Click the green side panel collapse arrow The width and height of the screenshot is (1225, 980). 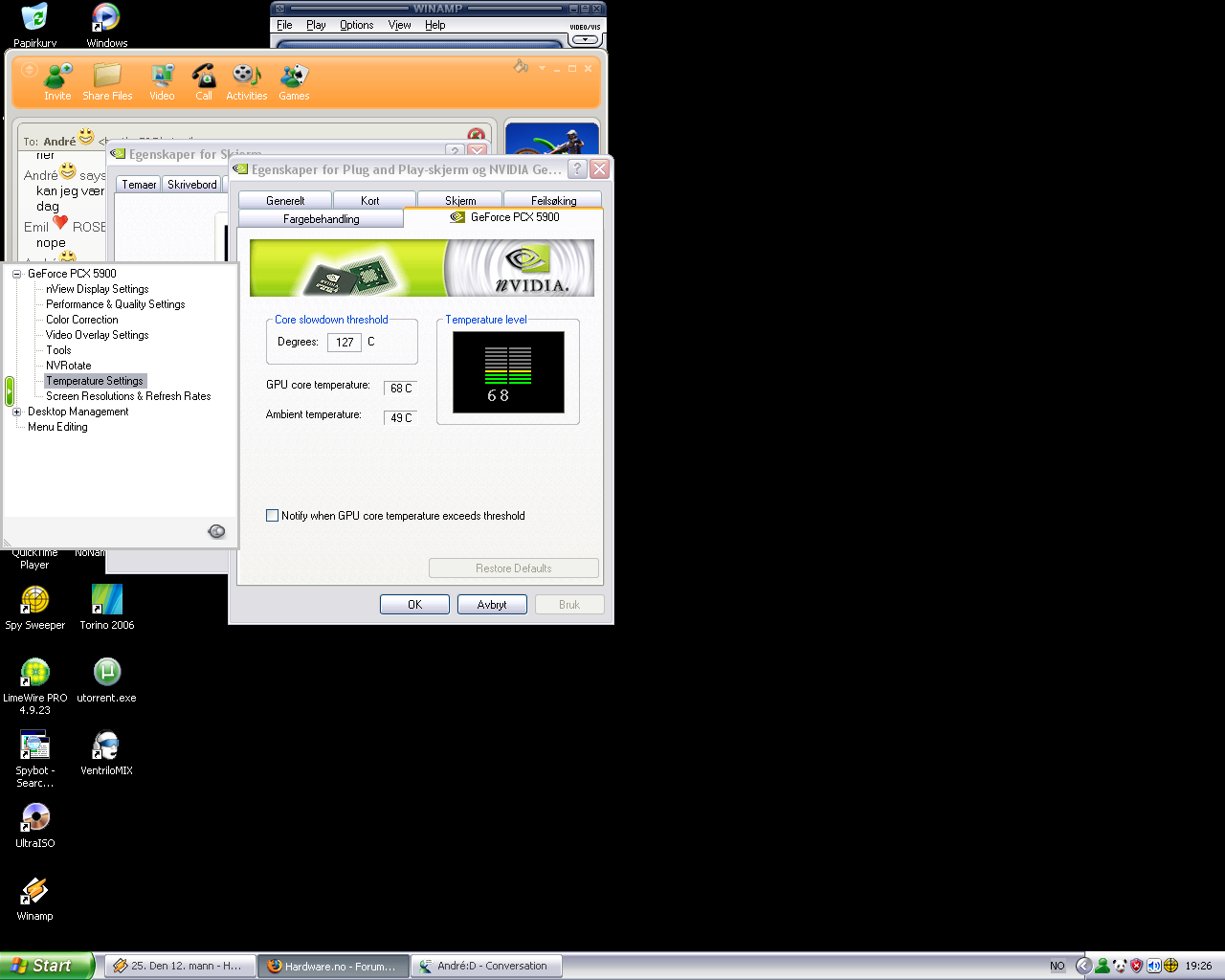(x=10, y=390)
